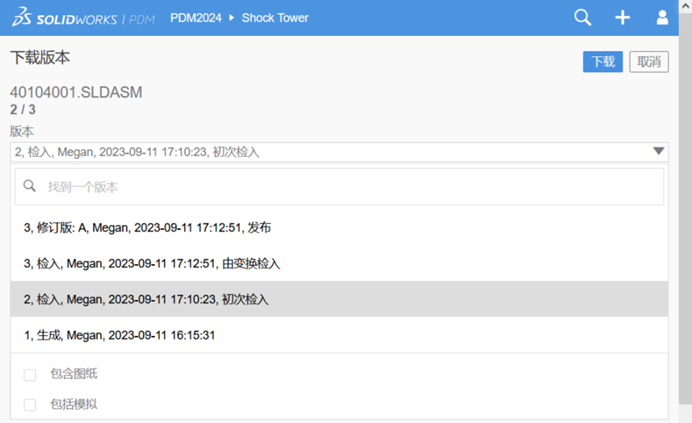Click the 下载 download button
The image size is (692, 423).
pyautogui.click(x=603, y=62)
